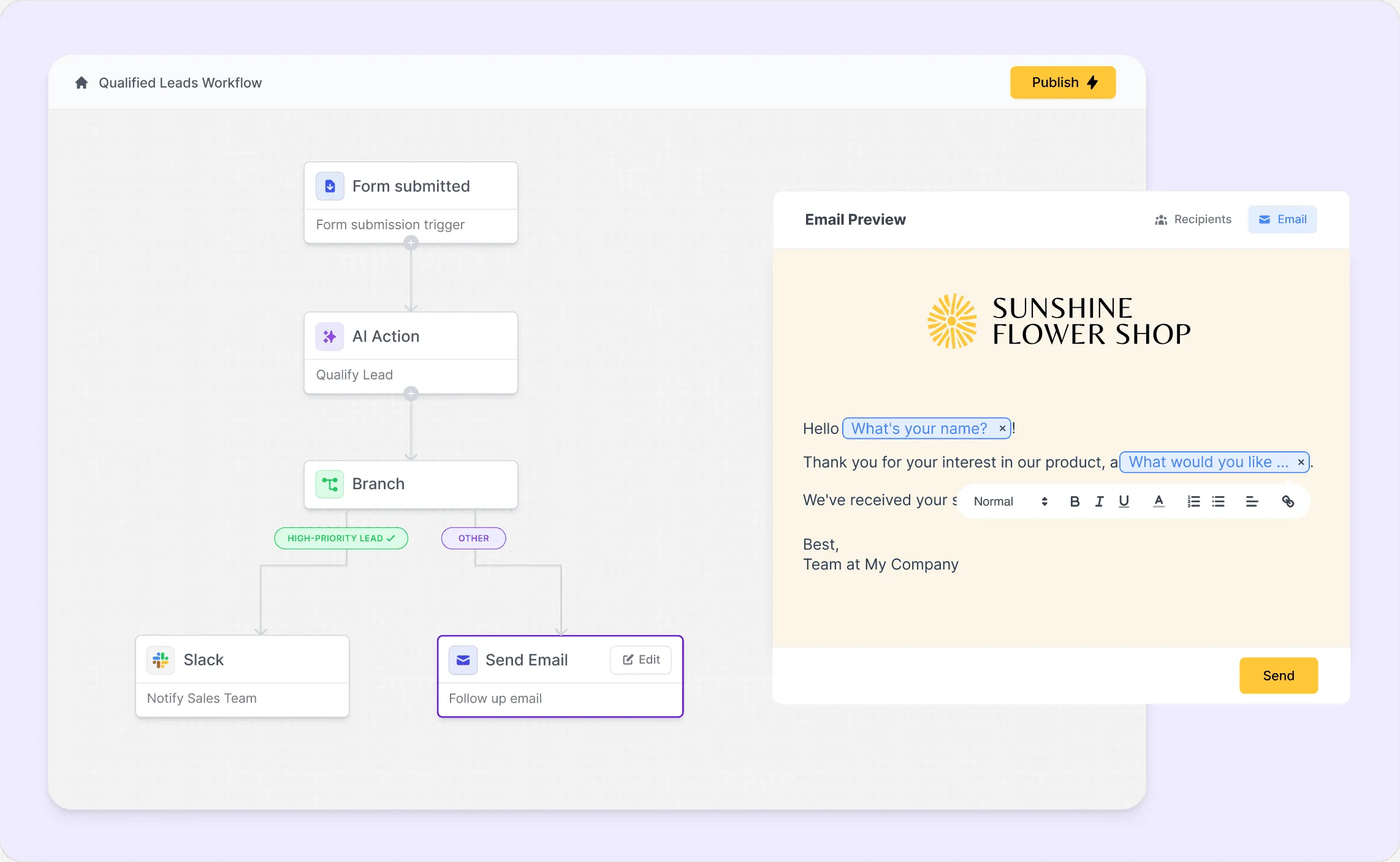Click "Qualified Leads Workflow" title
The image size is (1400, 862).
point(180,83)
